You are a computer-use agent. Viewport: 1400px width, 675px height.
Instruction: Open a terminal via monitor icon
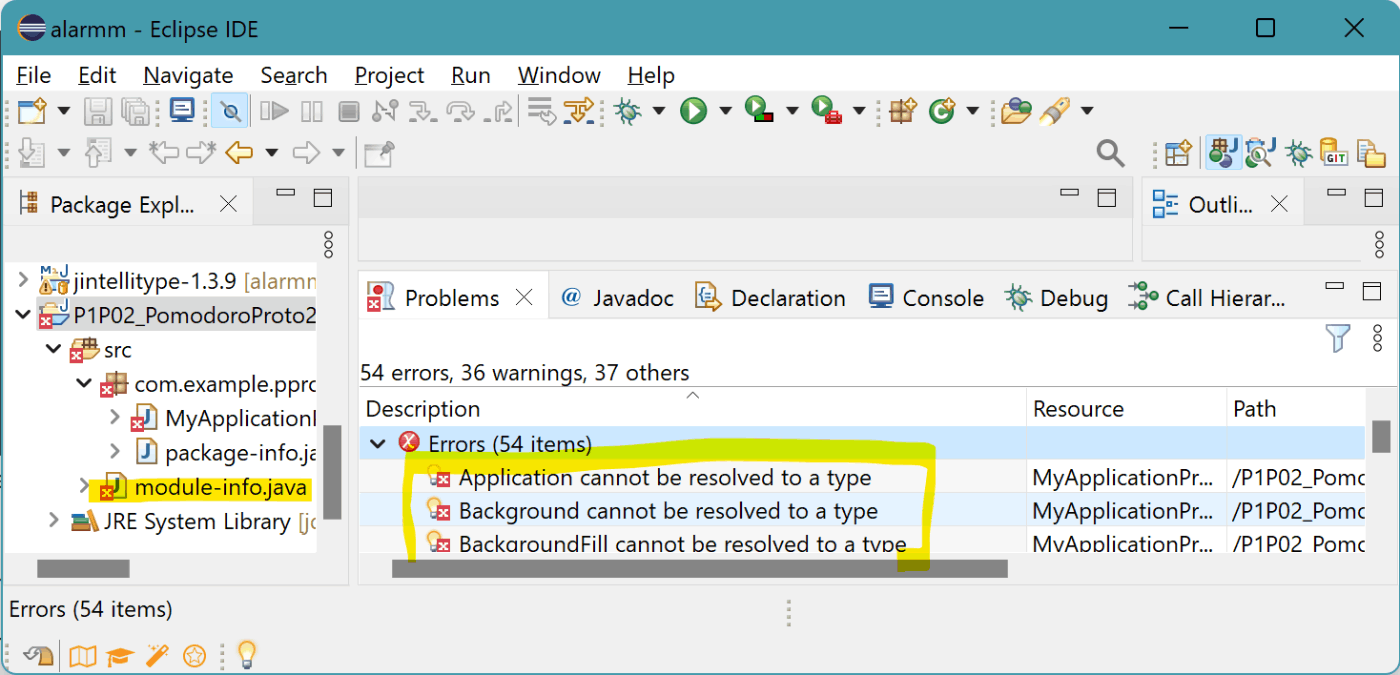tap(182, 110)
